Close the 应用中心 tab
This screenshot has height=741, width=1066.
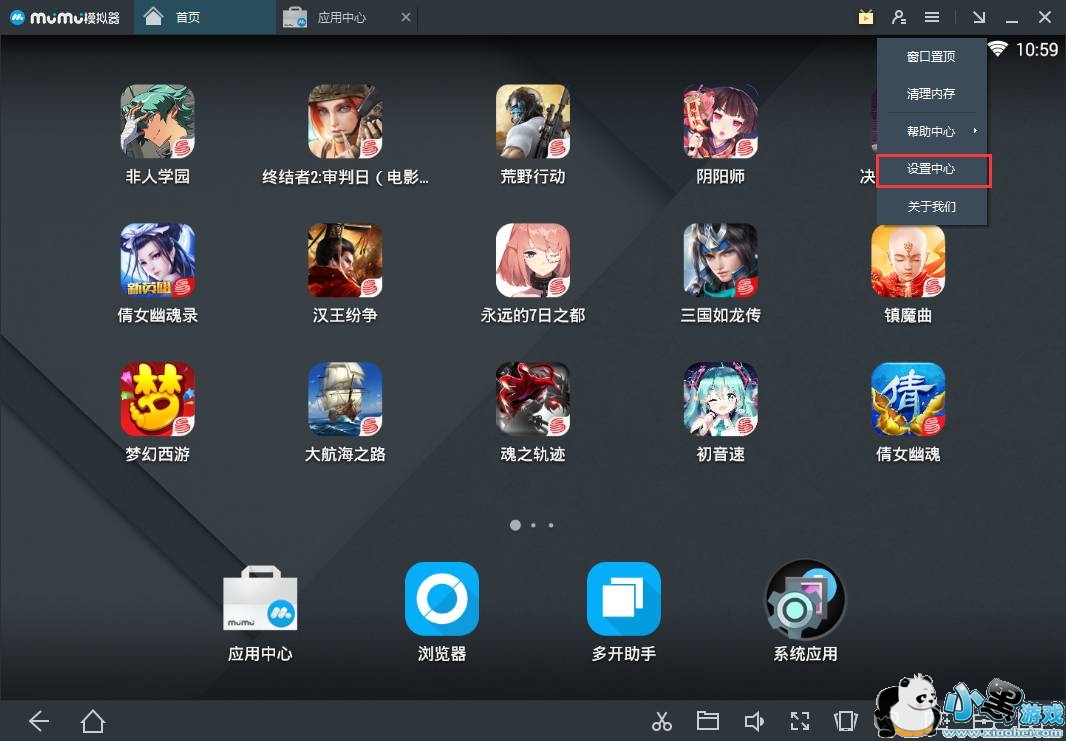406,17
